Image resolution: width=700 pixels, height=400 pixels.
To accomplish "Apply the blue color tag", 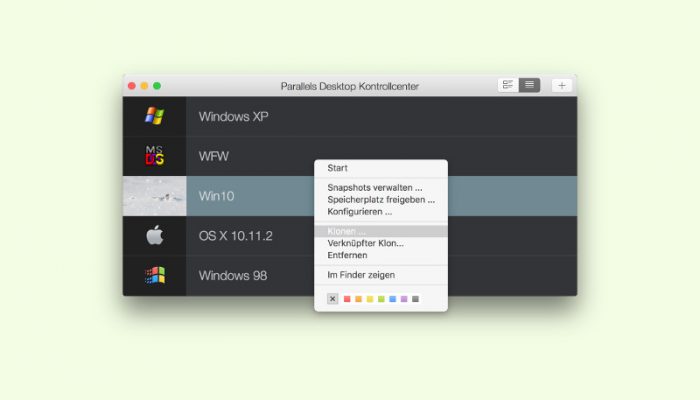I will click(x=392, y=299).
